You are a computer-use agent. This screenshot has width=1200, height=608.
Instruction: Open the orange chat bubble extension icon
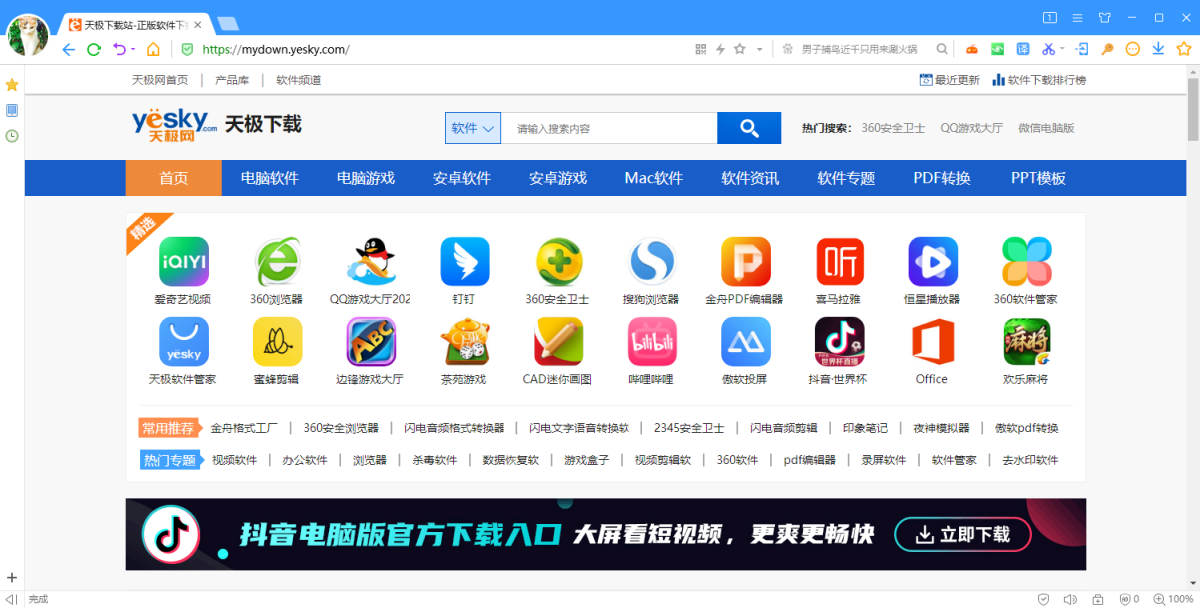pos(1133,49)
